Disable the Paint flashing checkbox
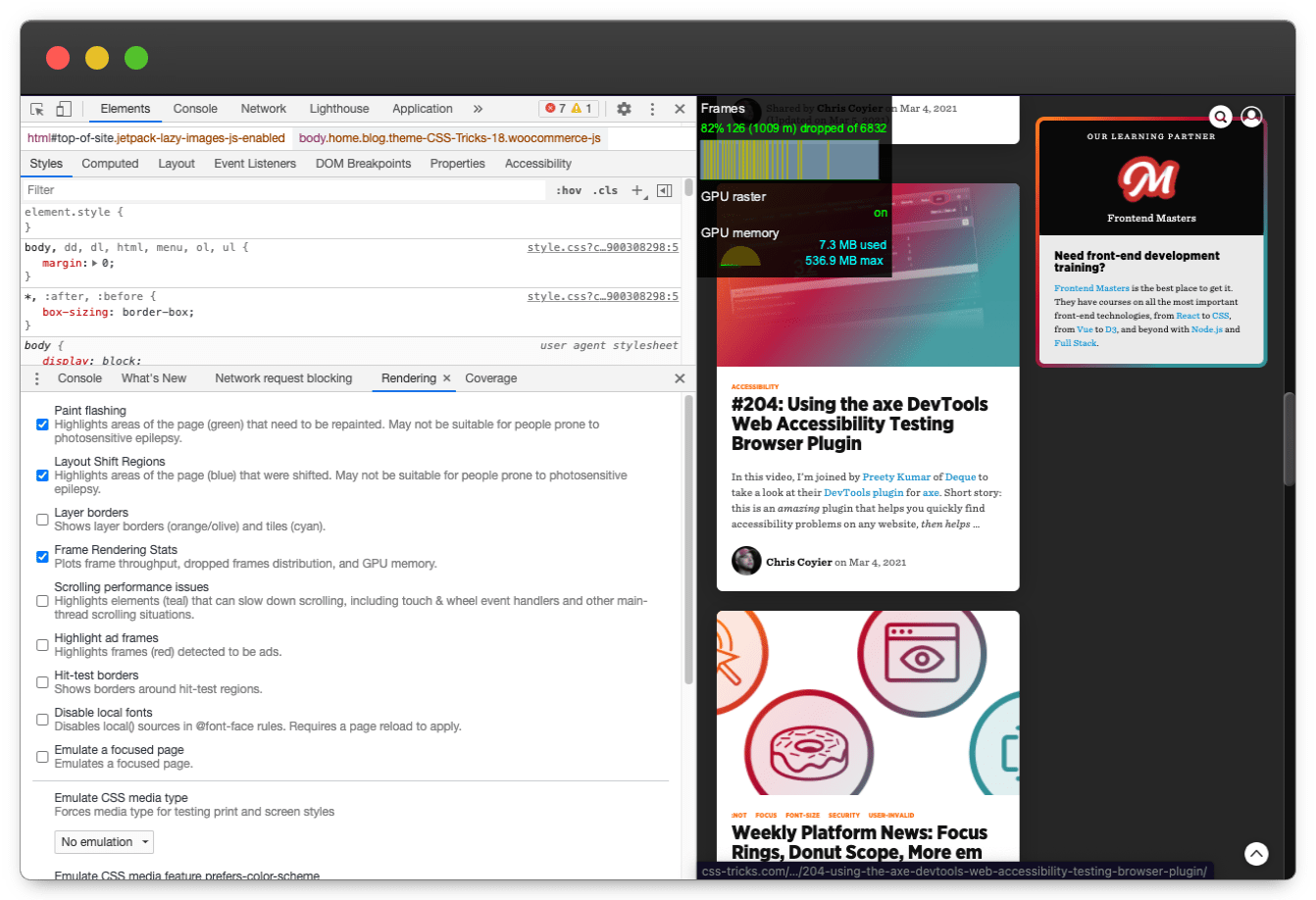Image resolution: width=1316 pixels, height=900 pixels. [x=42, y=425]
